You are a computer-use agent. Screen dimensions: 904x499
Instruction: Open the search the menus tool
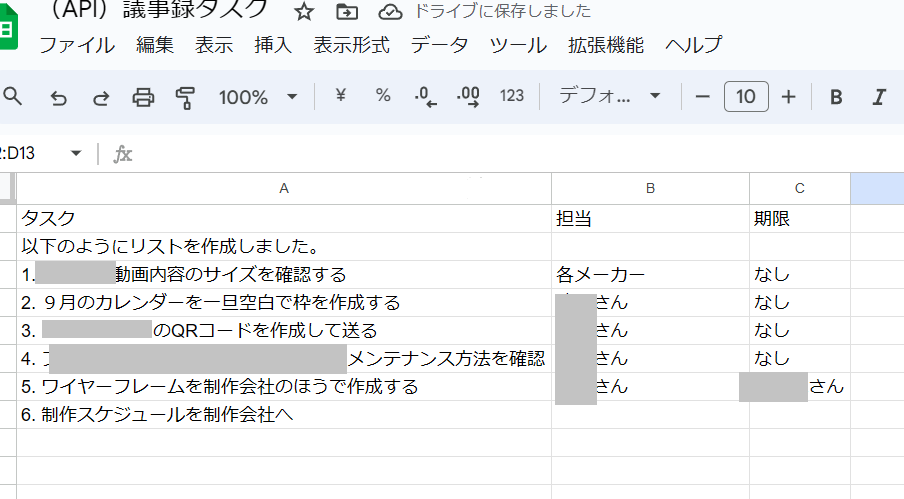(x=13, y=96)
